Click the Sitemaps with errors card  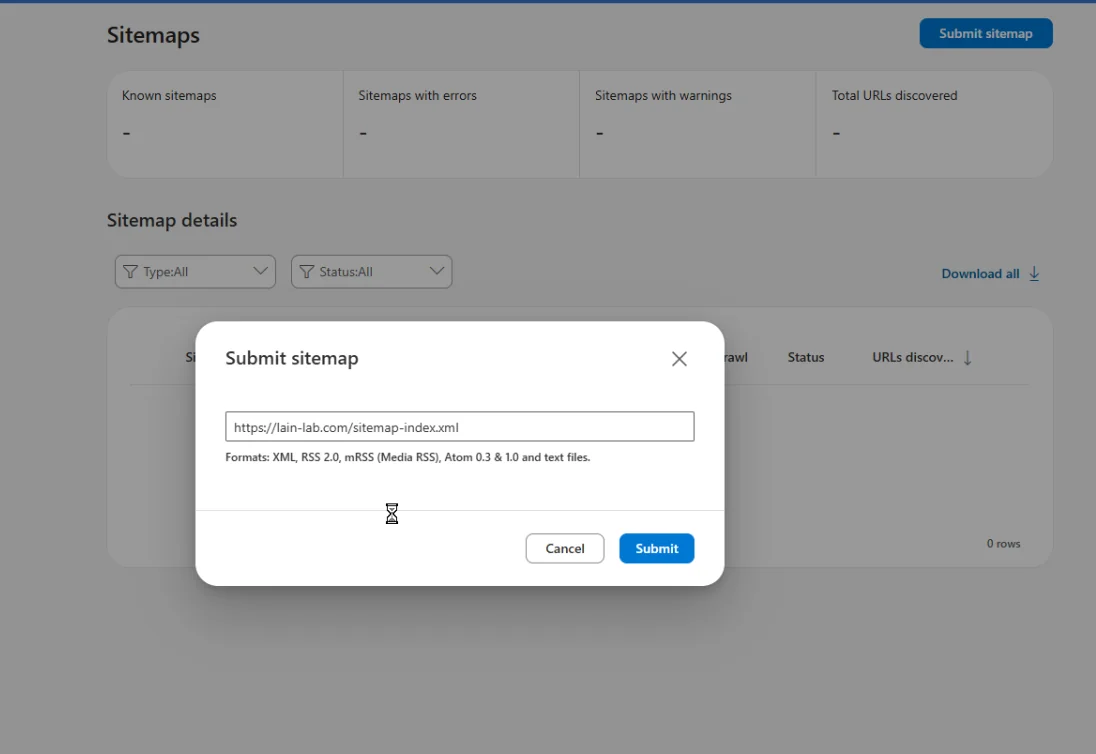pyautogui.click(x=461, y=124)
